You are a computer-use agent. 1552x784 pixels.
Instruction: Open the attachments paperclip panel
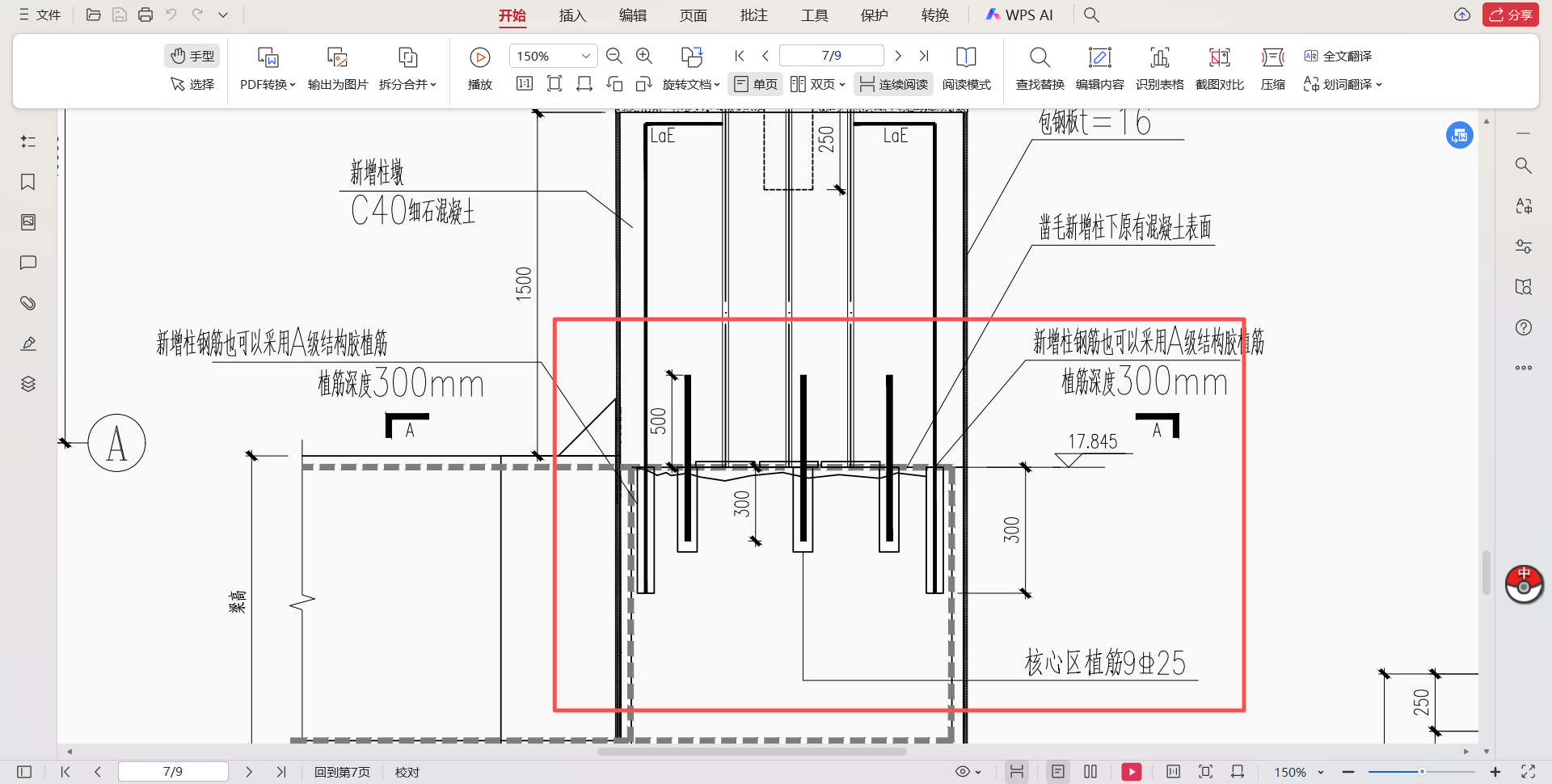(x=28, y=303)
